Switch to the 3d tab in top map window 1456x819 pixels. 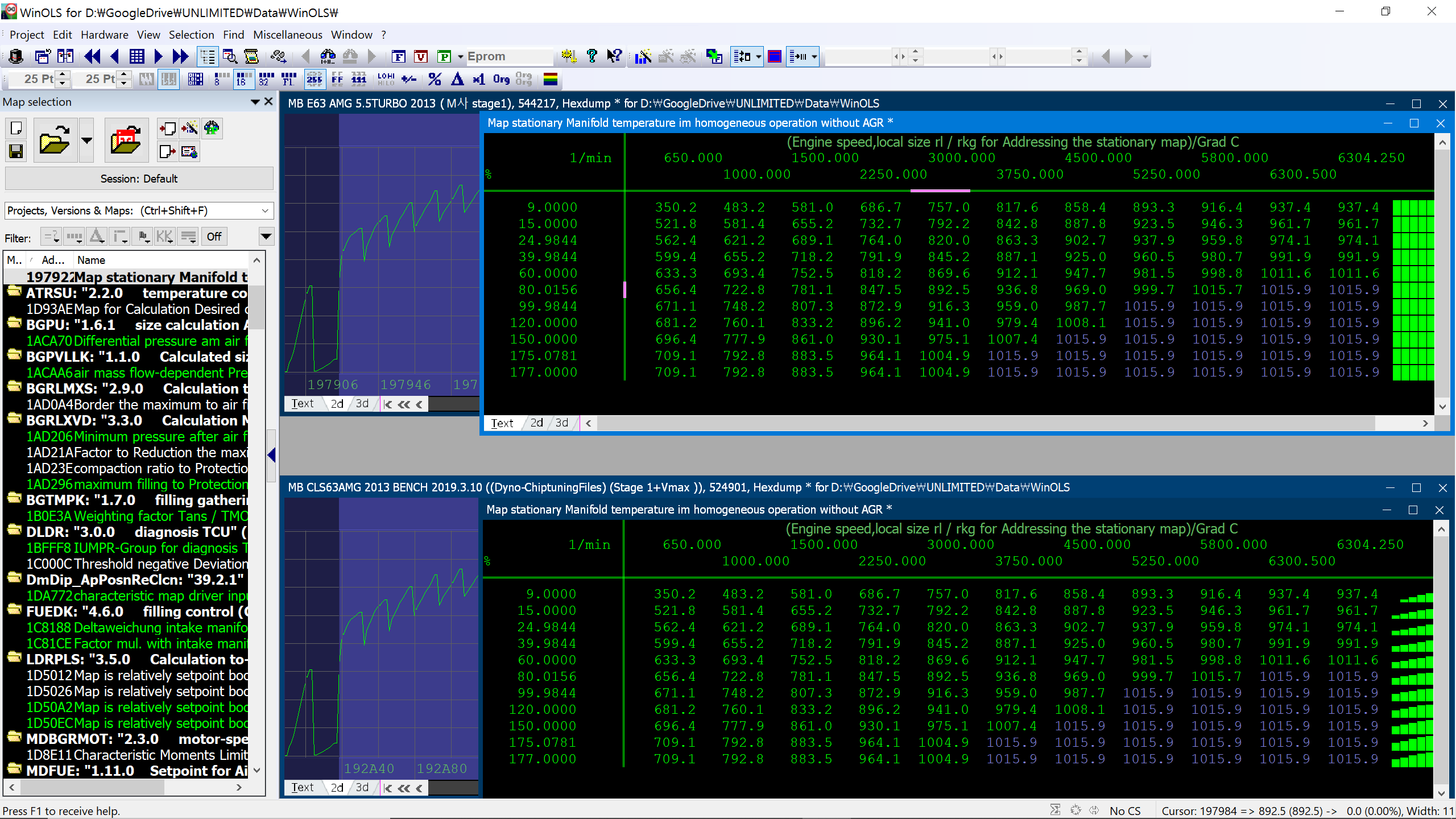562,423
